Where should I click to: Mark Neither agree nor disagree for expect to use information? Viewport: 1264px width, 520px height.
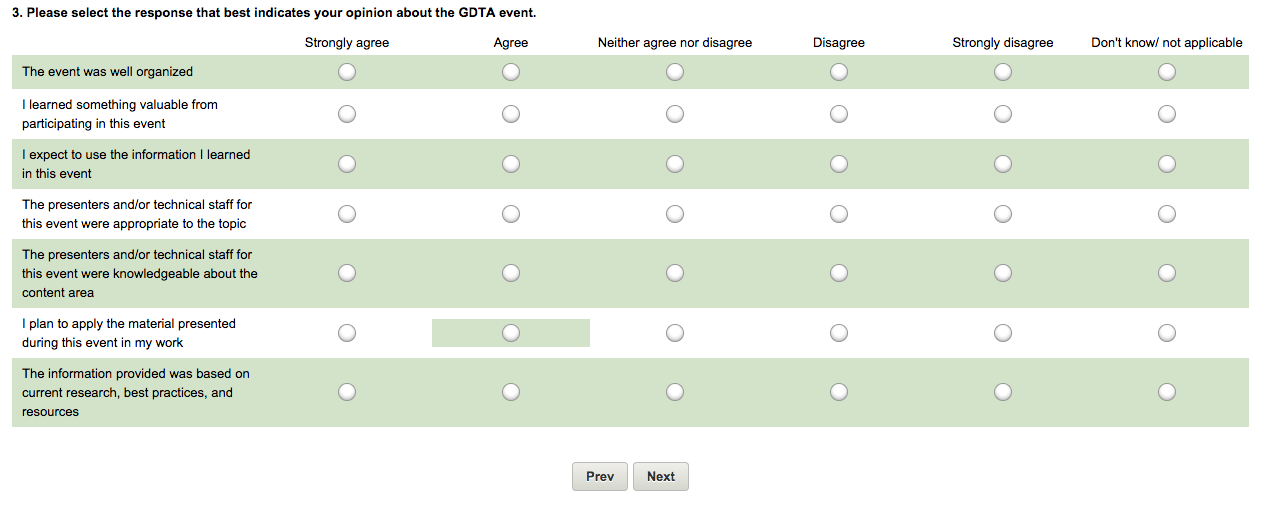pos(675,164)
